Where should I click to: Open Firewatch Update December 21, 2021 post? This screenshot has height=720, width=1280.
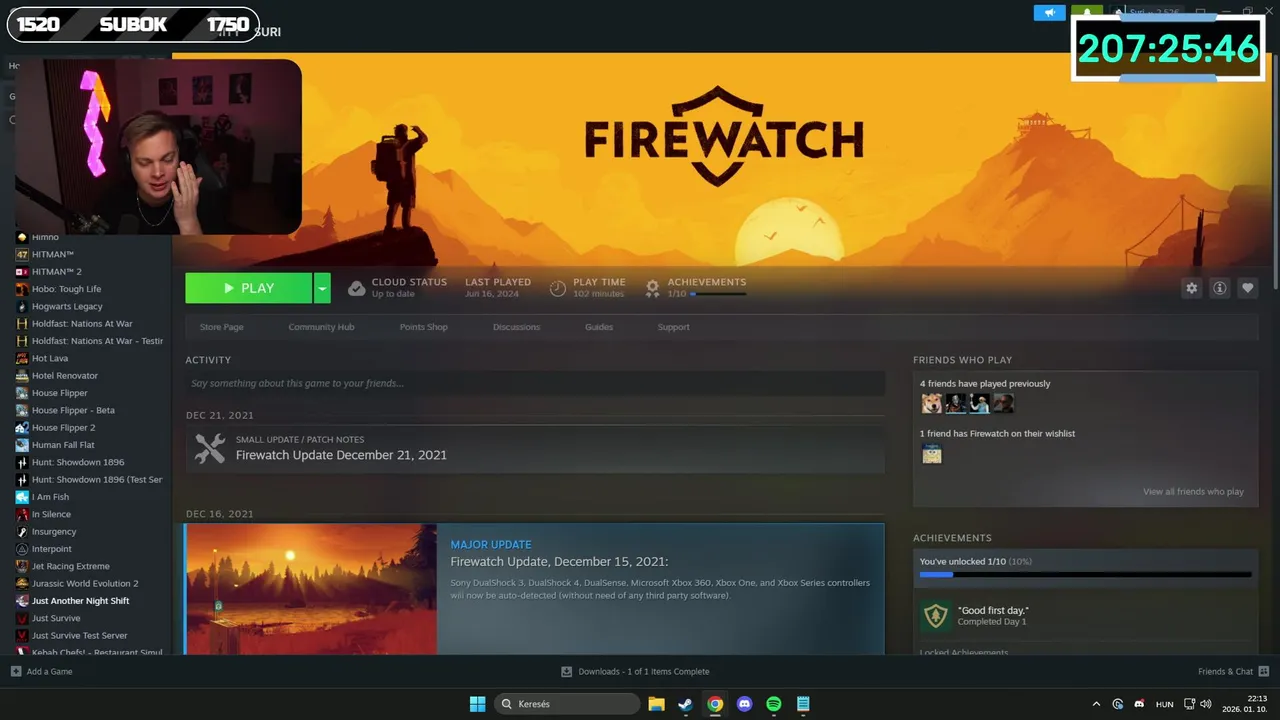click(x=341, y=455)
